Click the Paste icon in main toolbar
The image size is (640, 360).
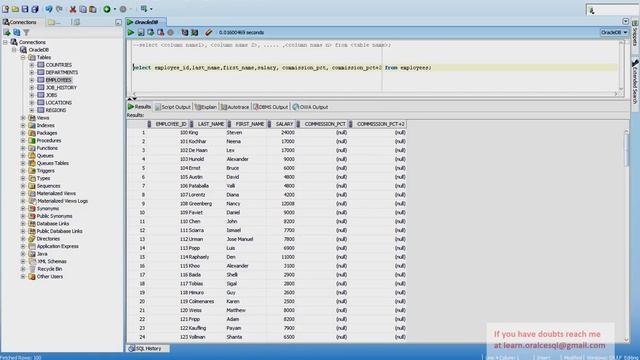(93, 9)
